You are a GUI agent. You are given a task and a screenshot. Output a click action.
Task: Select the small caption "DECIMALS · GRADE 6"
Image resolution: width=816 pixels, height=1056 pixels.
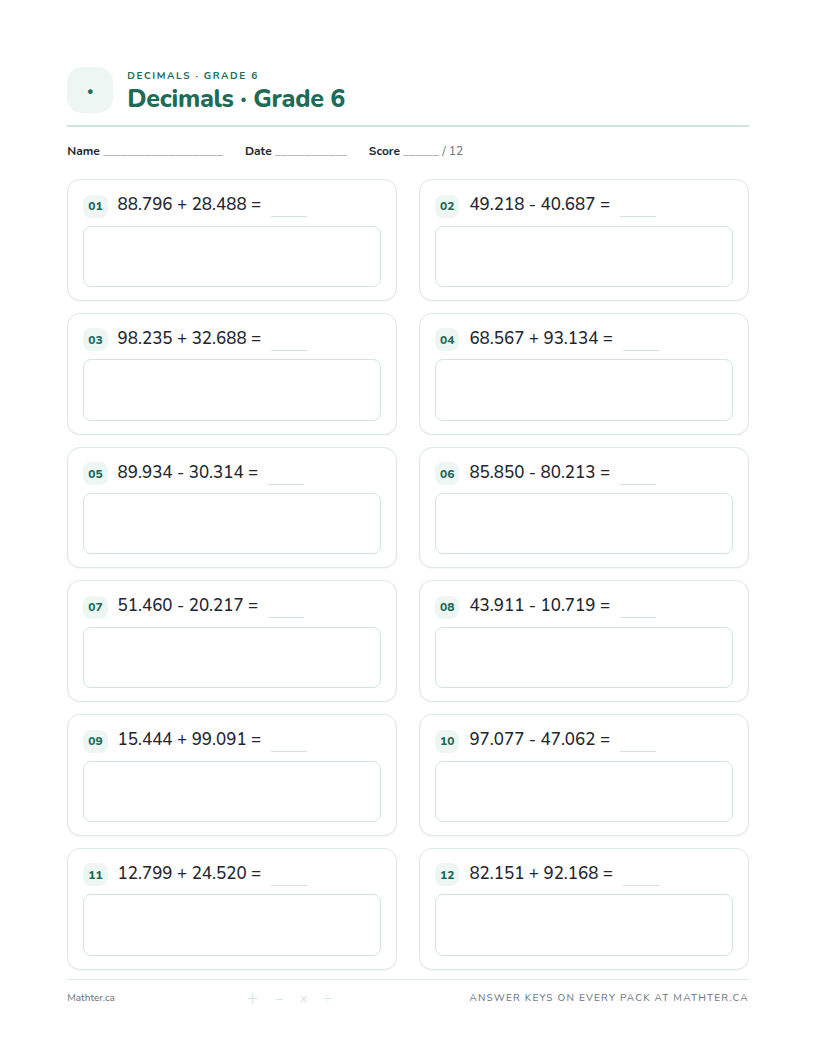coord(193,75)
